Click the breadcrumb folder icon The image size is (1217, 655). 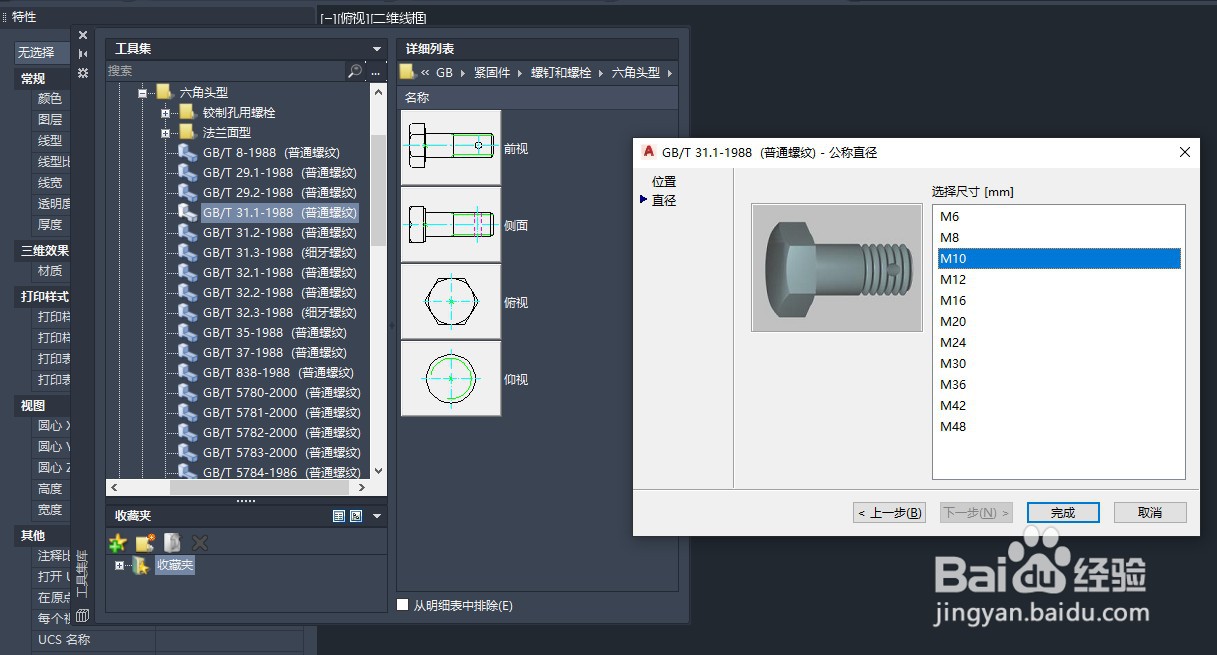click(407, 72)
